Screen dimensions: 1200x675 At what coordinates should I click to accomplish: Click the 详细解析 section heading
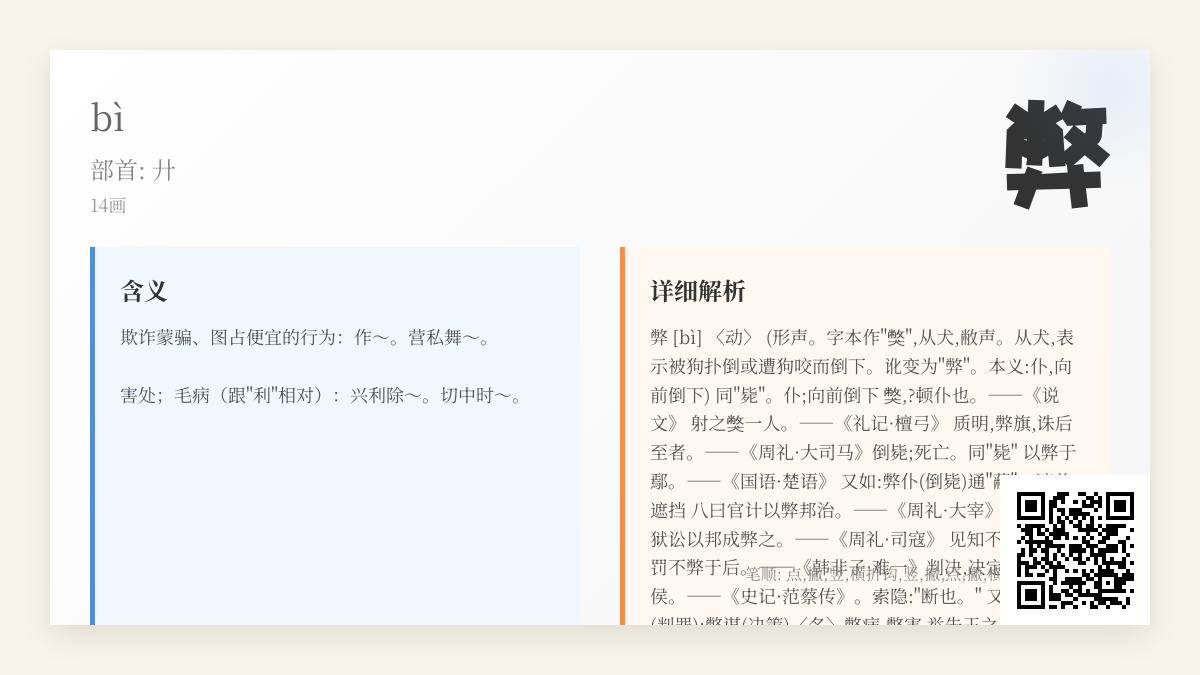point(698,292)
